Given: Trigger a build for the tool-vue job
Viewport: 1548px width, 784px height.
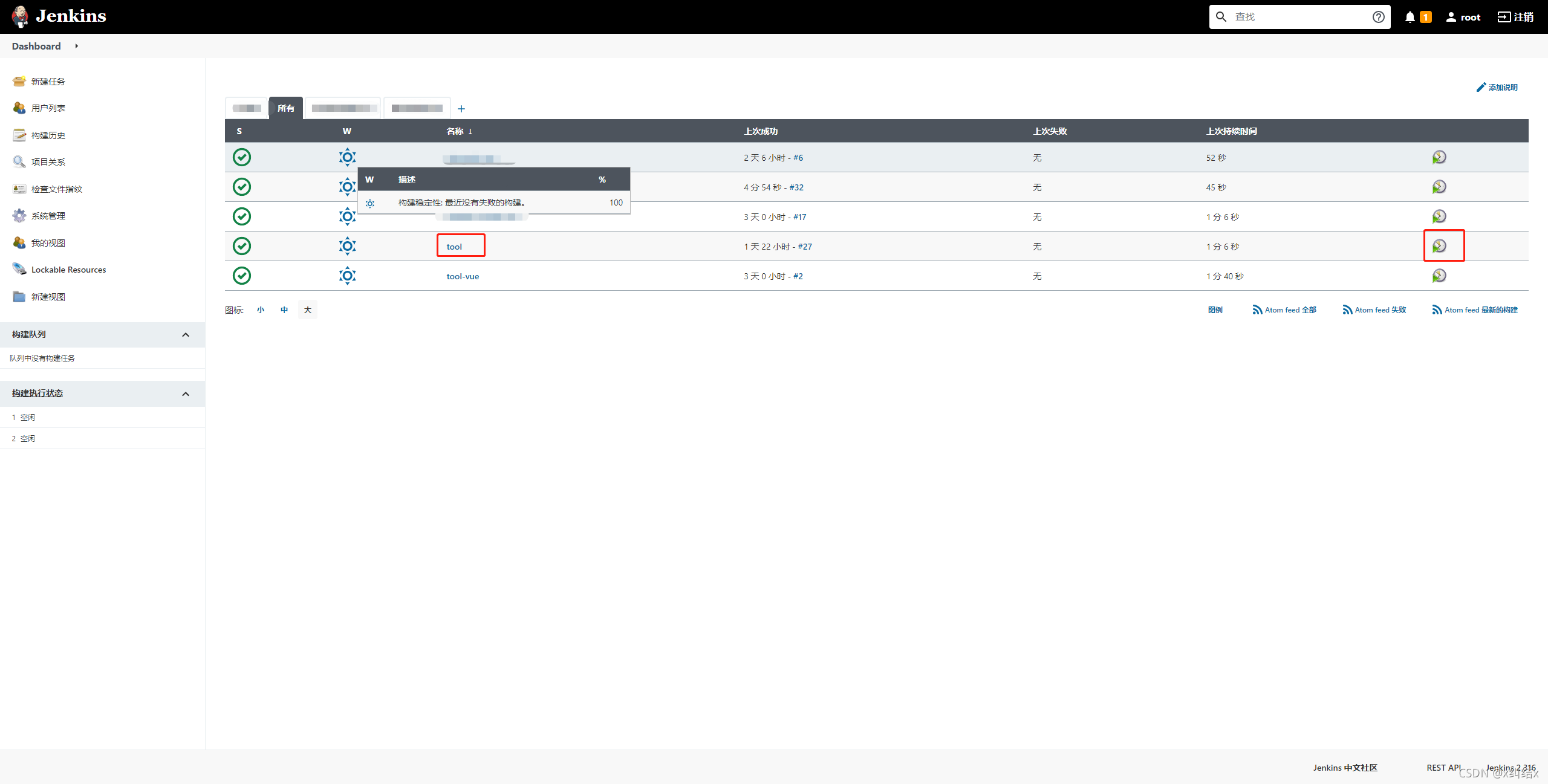Looking at the screenshot, I should coord(1439,276).
